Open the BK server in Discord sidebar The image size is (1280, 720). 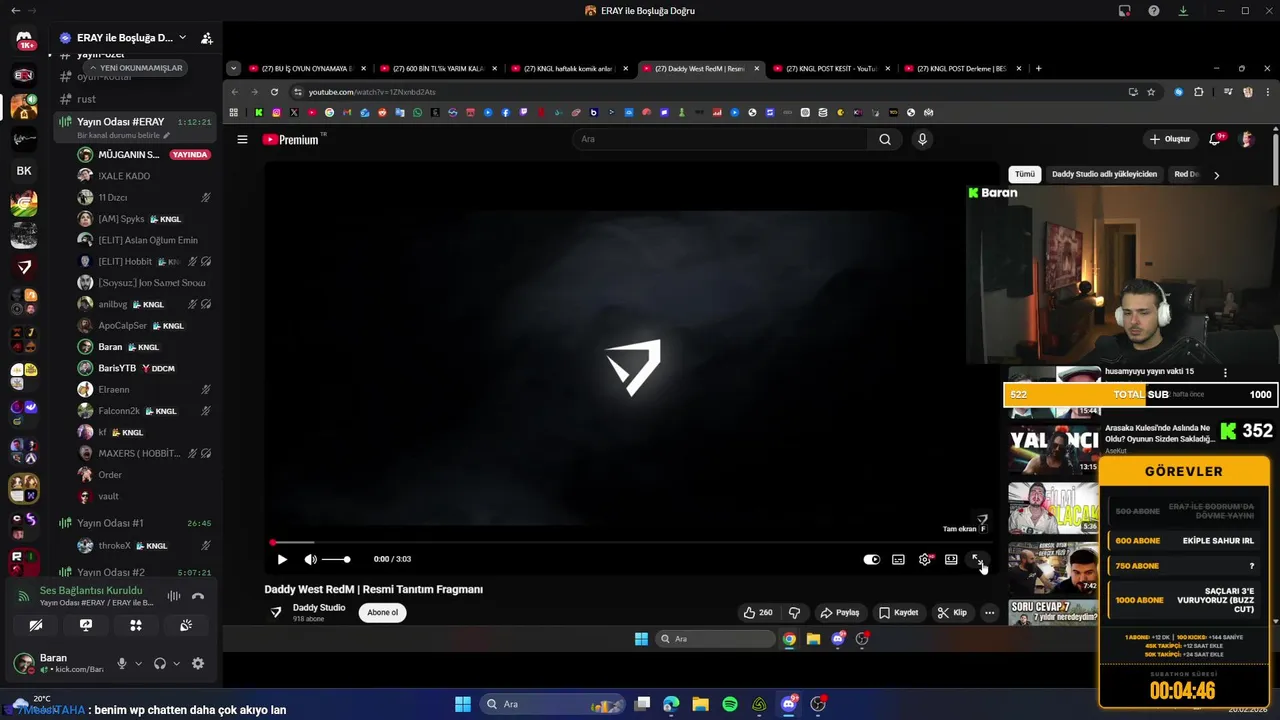(x=24, y=171)
